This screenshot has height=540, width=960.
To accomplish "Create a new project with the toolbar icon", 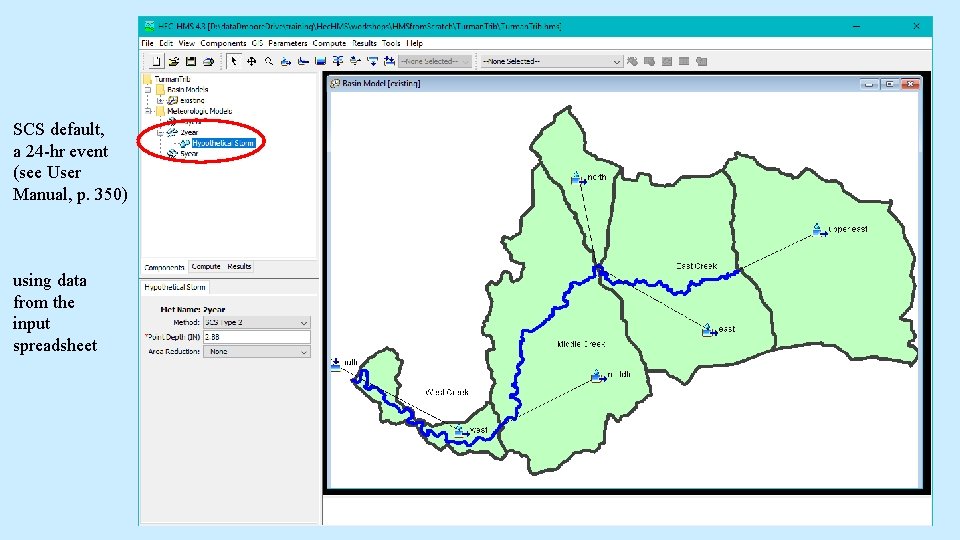I will pos(157,61).
